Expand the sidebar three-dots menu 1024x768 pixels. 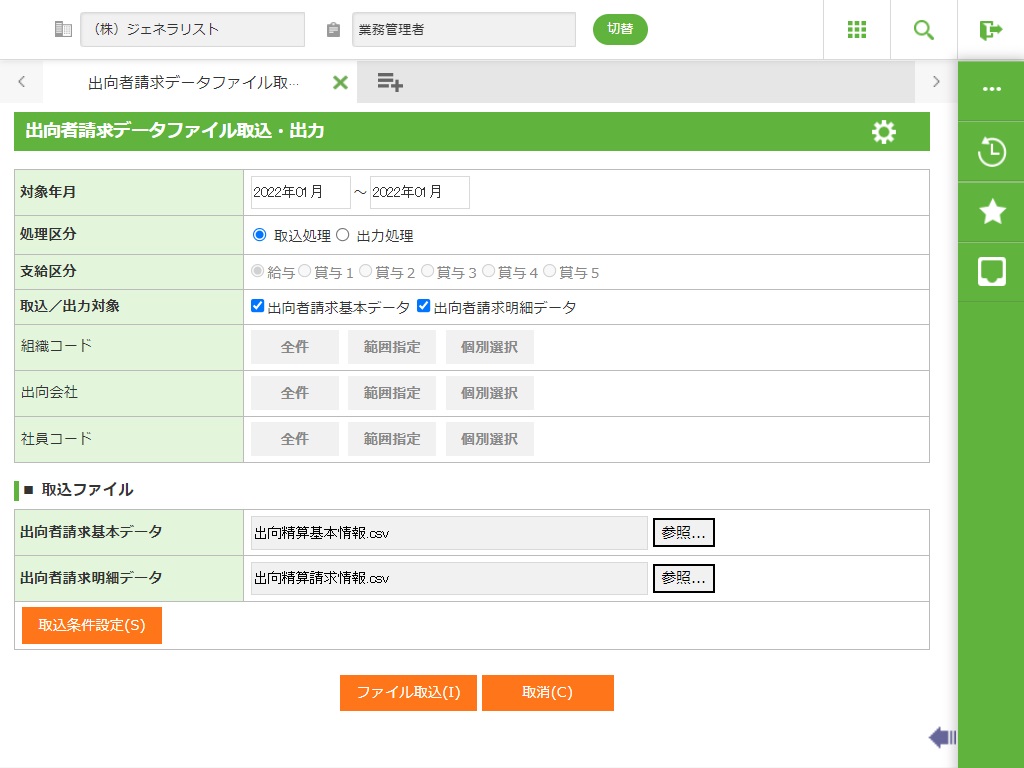pyautogui.click(x=991, y=89)
